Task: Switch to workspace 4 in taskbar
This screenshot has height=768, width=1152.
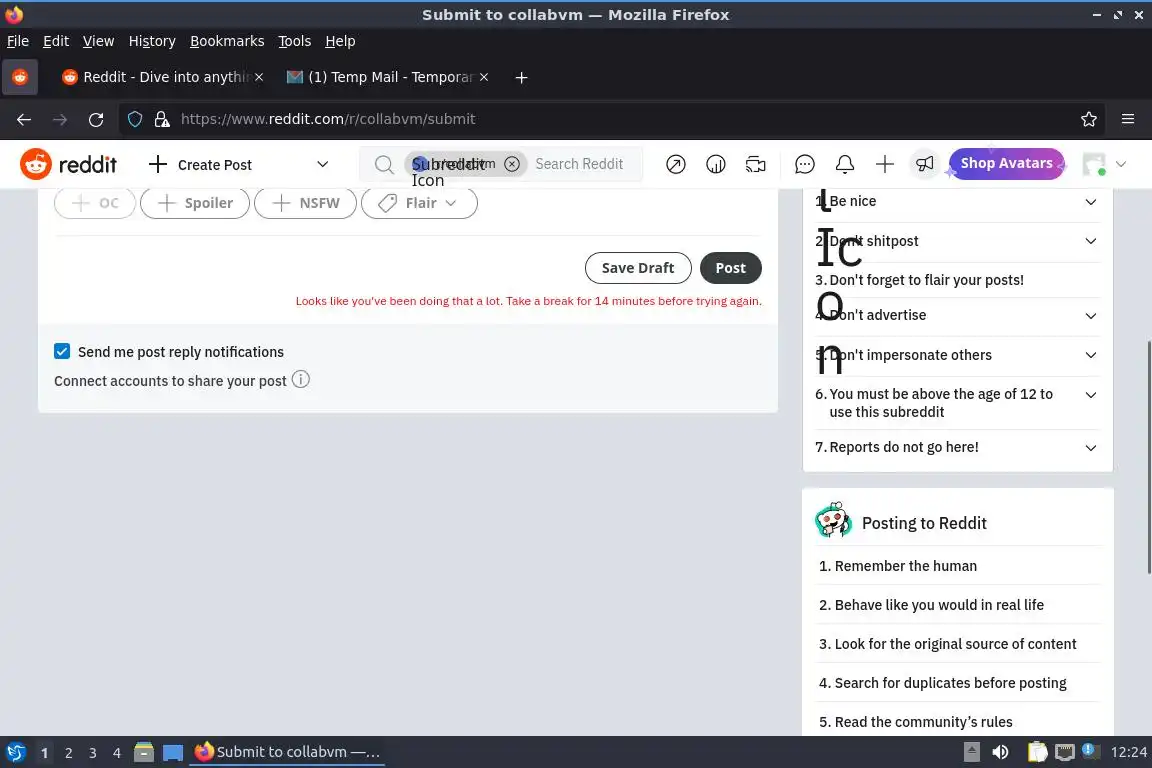Action: (x=116, y=753)
